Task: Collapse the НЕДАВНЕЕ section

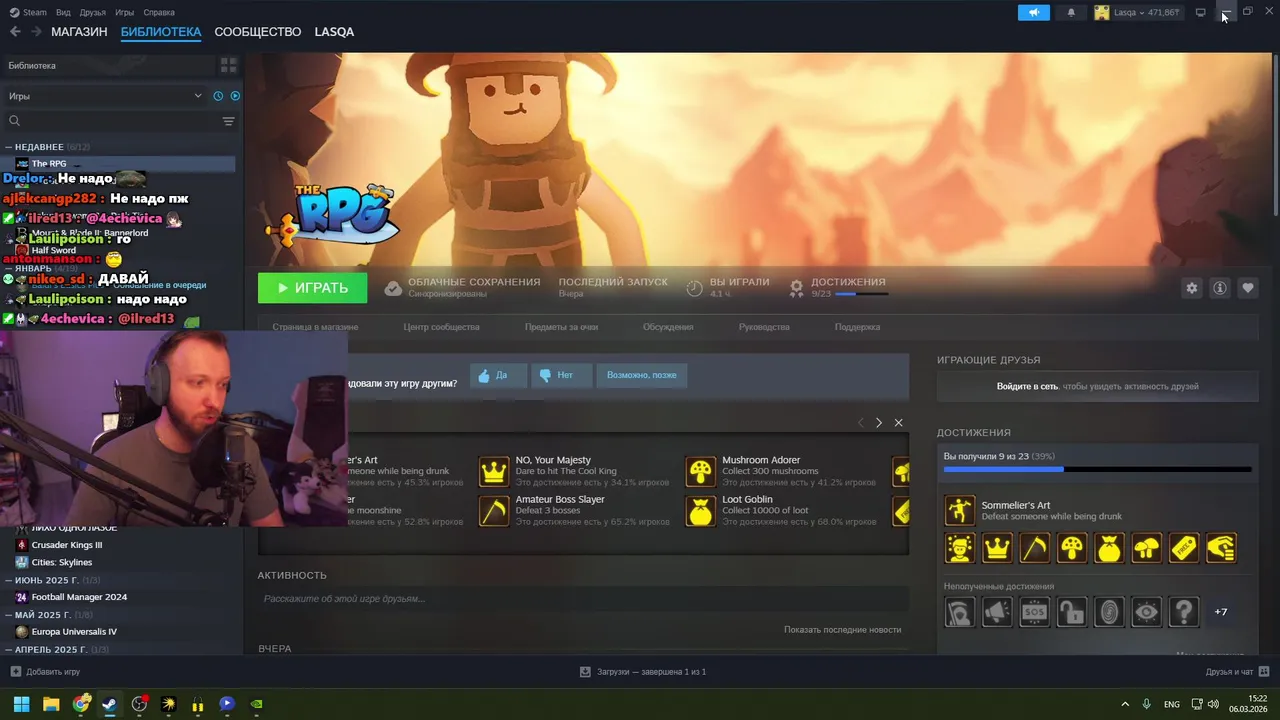Action: tap(9, 147)
